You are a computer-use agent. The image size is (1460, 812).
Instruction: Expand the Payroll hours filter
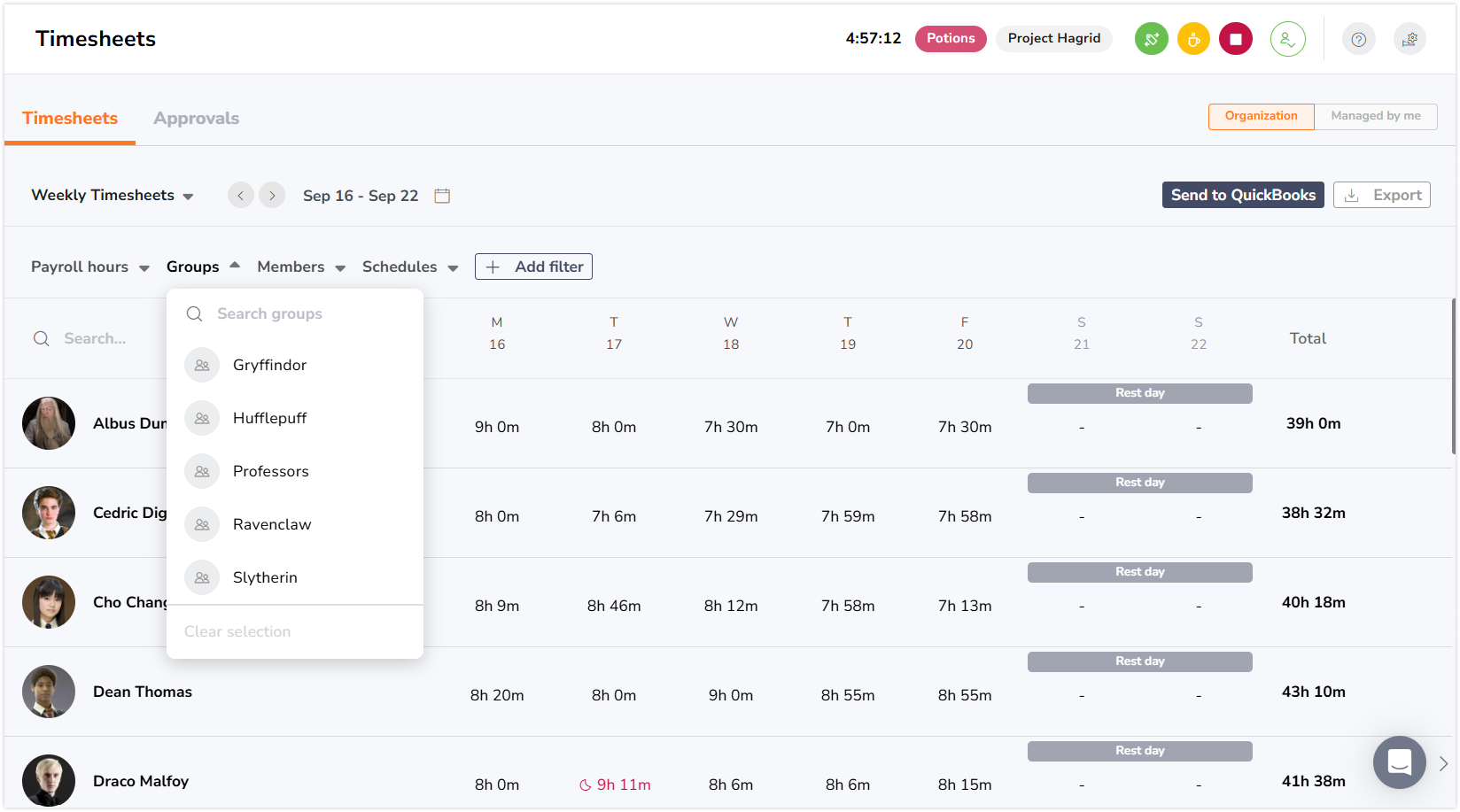(90, 267)
